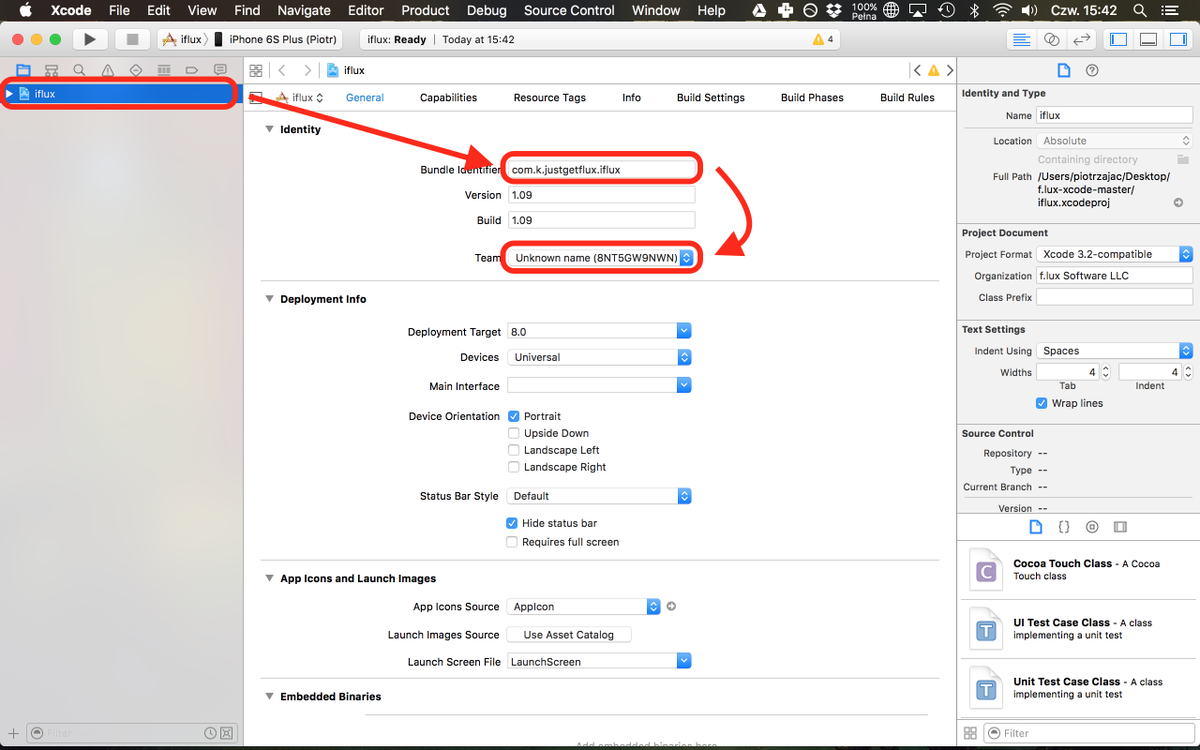Stop the running scheme

(x=131, y=39)
